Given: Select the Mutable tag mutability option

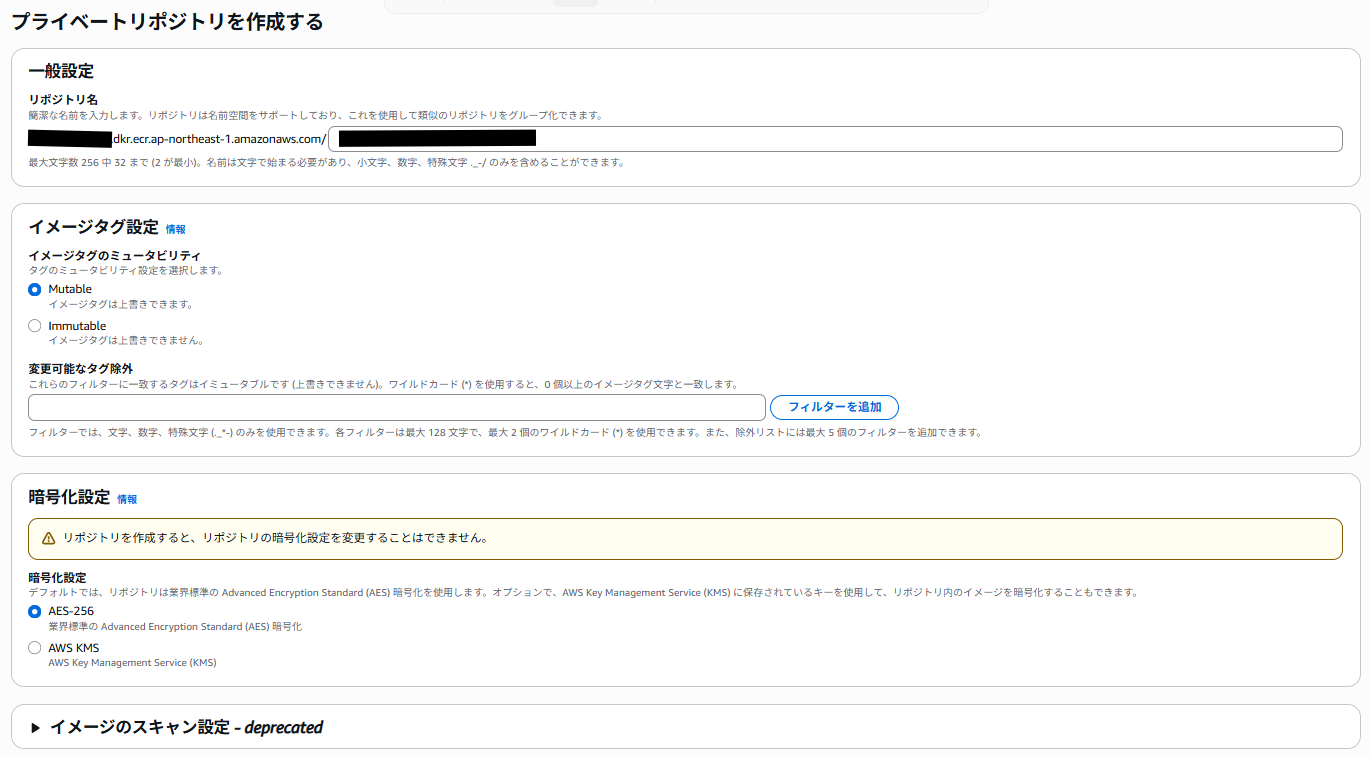Looking at the screenshot, I should (35, 290).
